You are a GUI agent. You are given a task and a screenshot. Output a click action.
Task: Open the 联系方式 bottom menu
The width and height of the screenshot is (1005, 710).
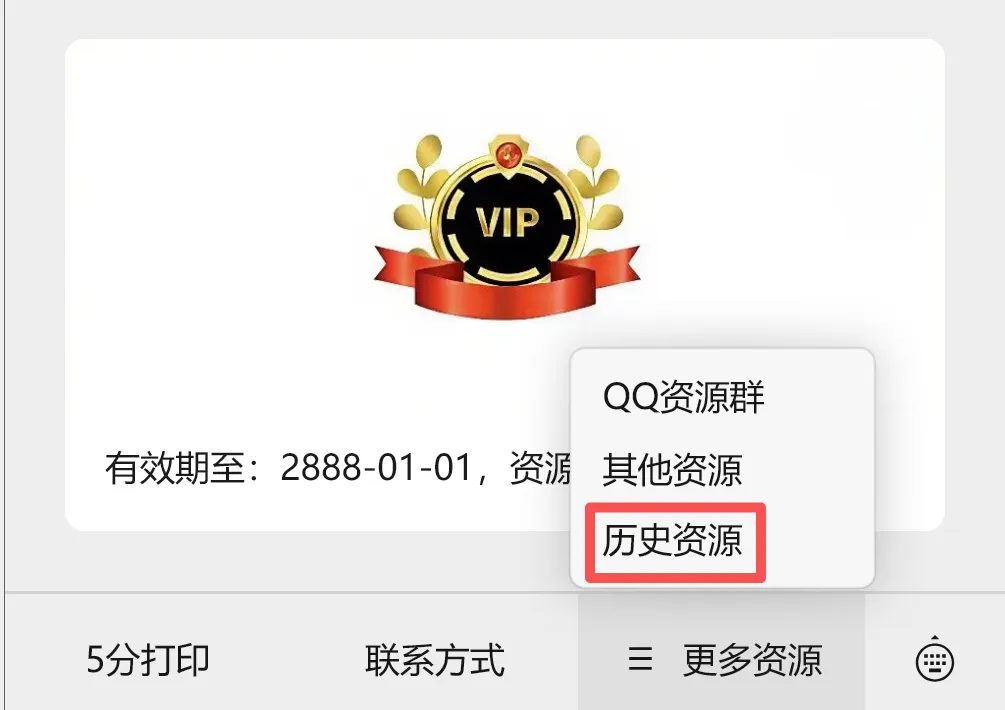[x=435, y=660]
